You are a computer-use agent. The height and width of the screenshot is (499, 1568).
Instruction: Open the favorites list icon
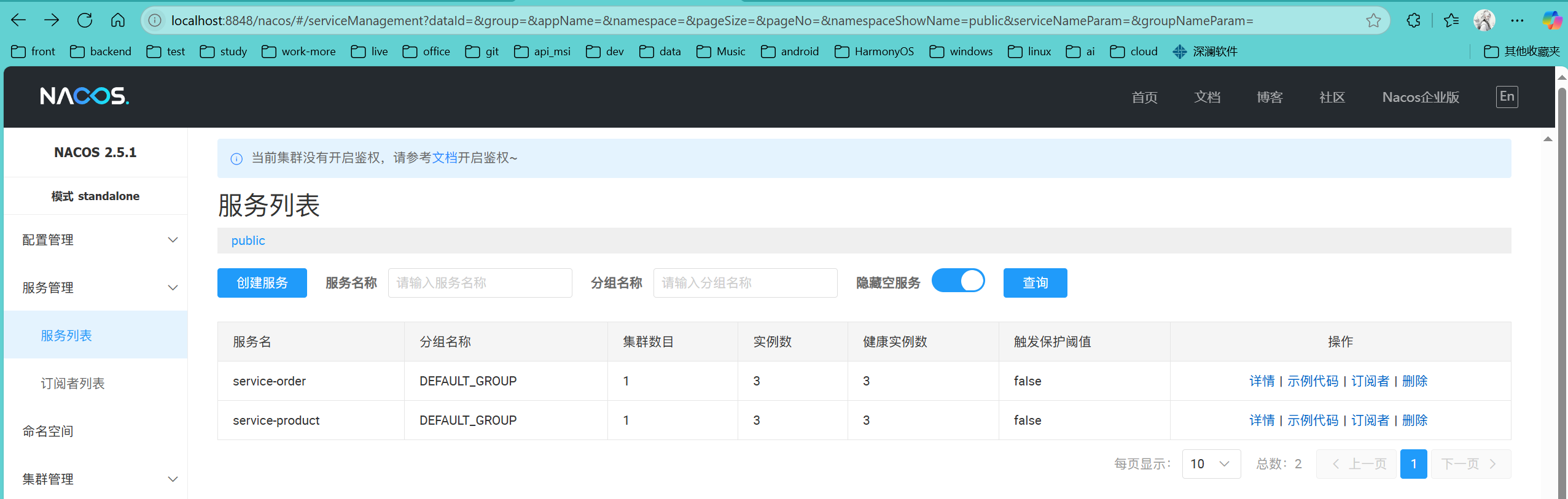(x=1451, y=20)
